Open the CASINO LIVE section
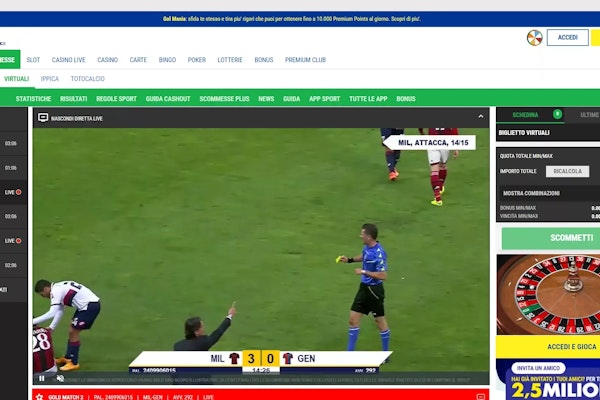This screenshot has height=400, width=600. pyautogui.click(x=68, y=60)
